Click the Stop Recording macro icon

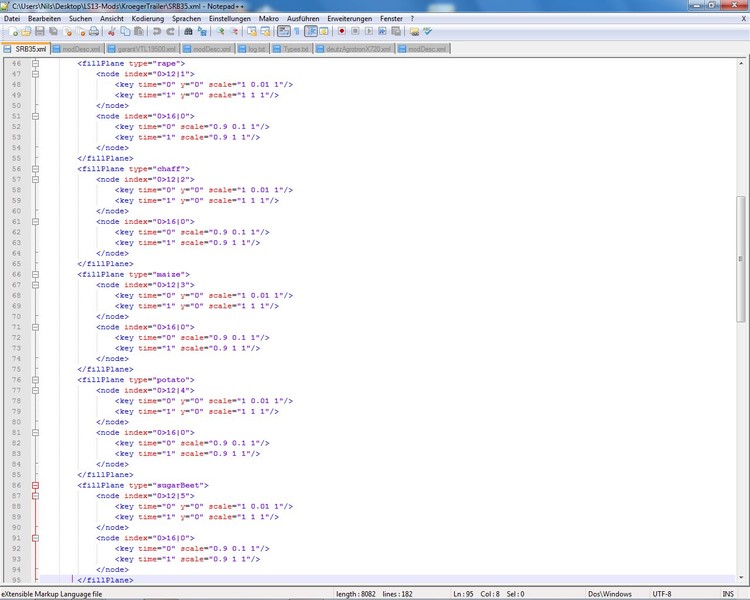coord(355,32)
